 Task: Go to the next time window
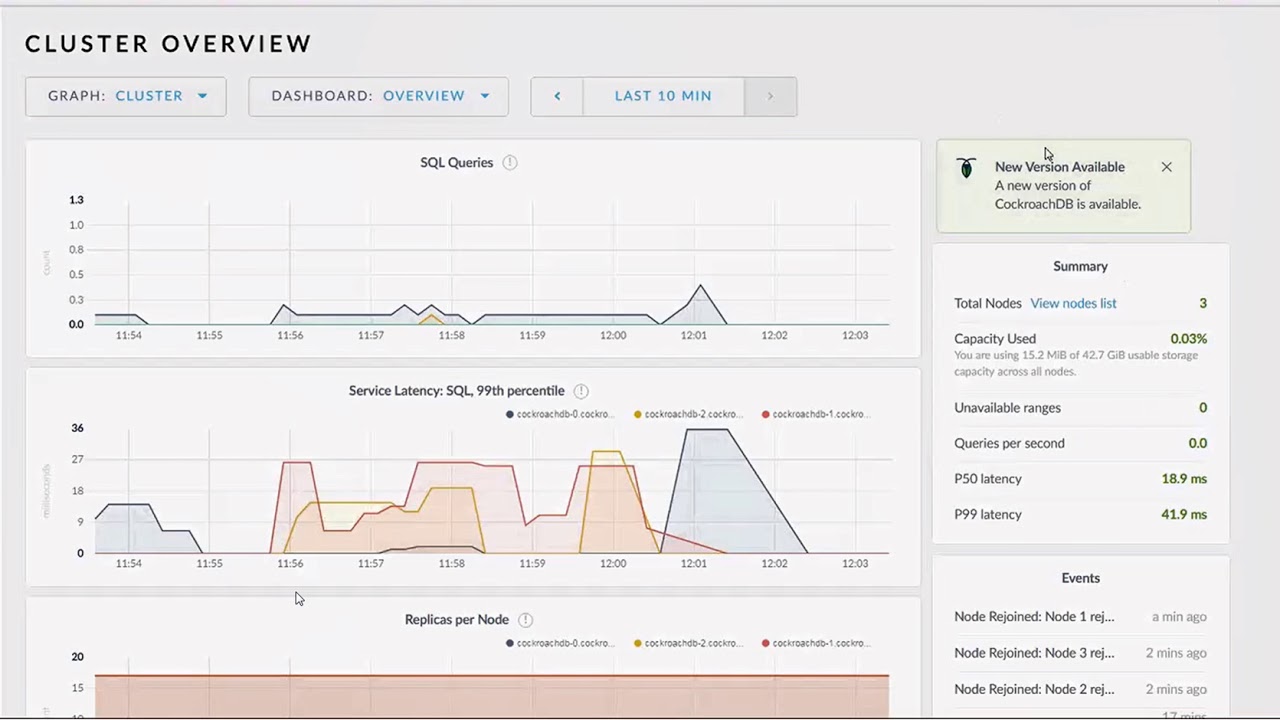770,96
